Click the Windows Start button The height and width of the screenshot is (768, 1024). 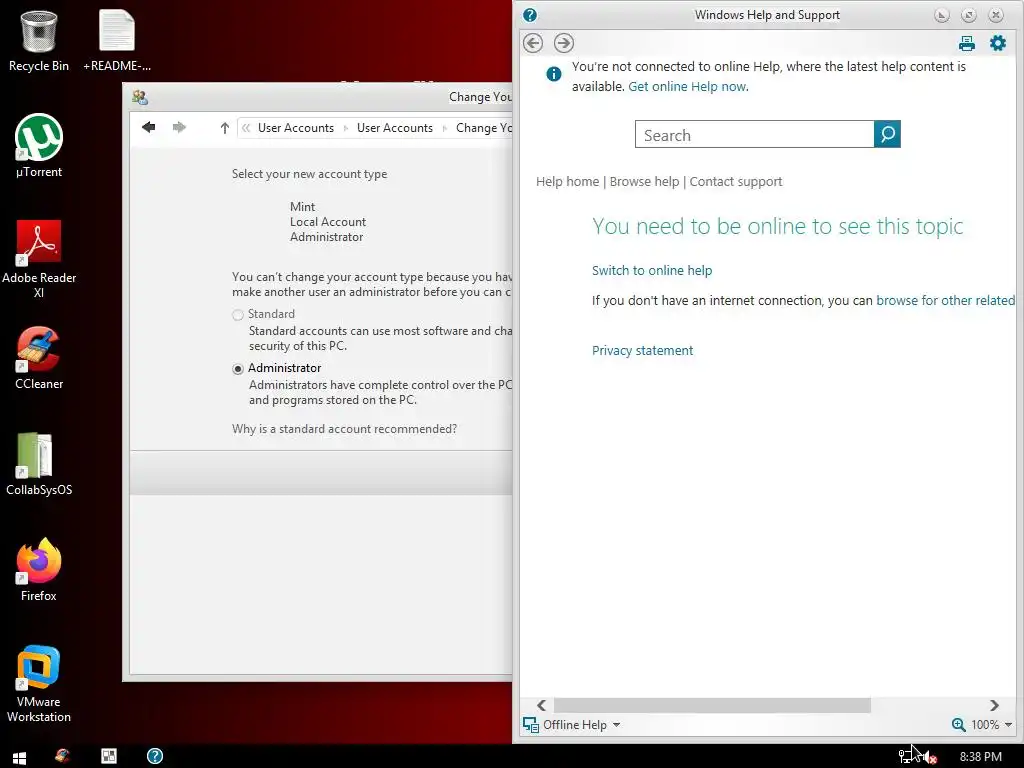[x=20, y=757]
